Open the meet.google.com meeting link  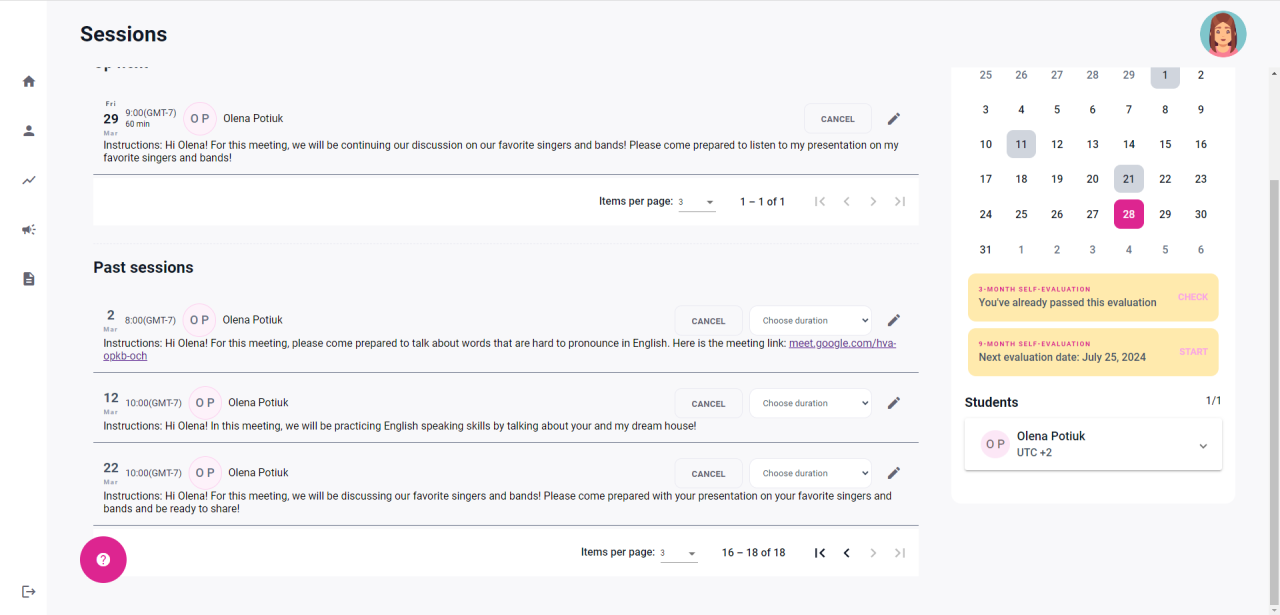click(842, 343)
